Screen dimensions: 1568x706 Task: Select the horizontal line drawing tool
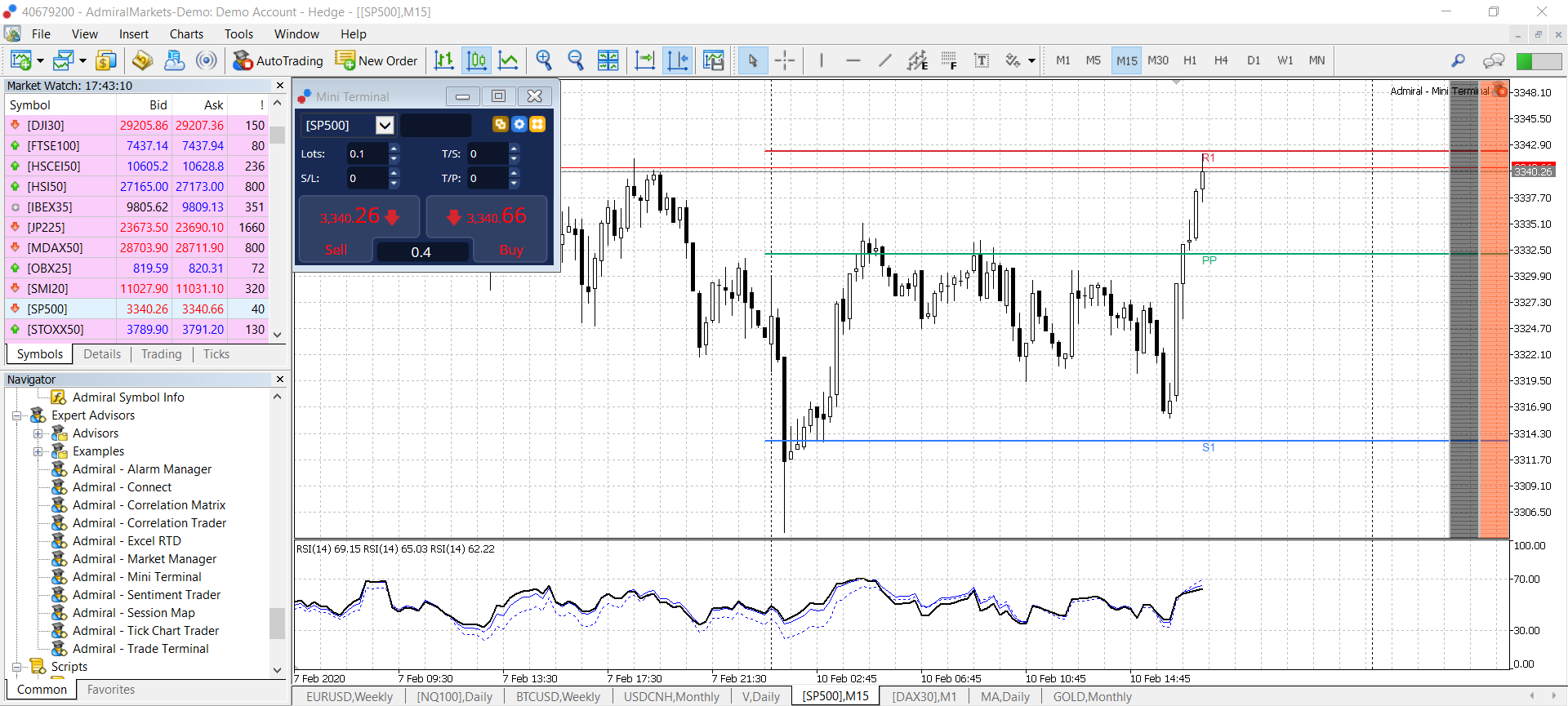coord(853,60)
